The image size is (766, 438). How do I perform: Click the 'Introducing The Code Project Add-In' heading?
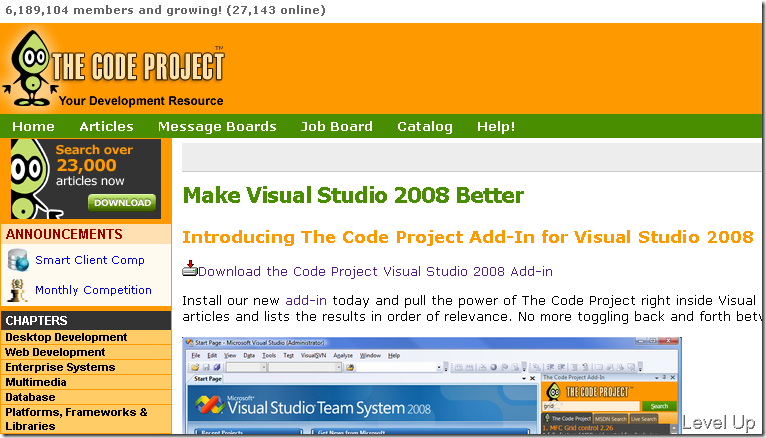coord(468,237)
